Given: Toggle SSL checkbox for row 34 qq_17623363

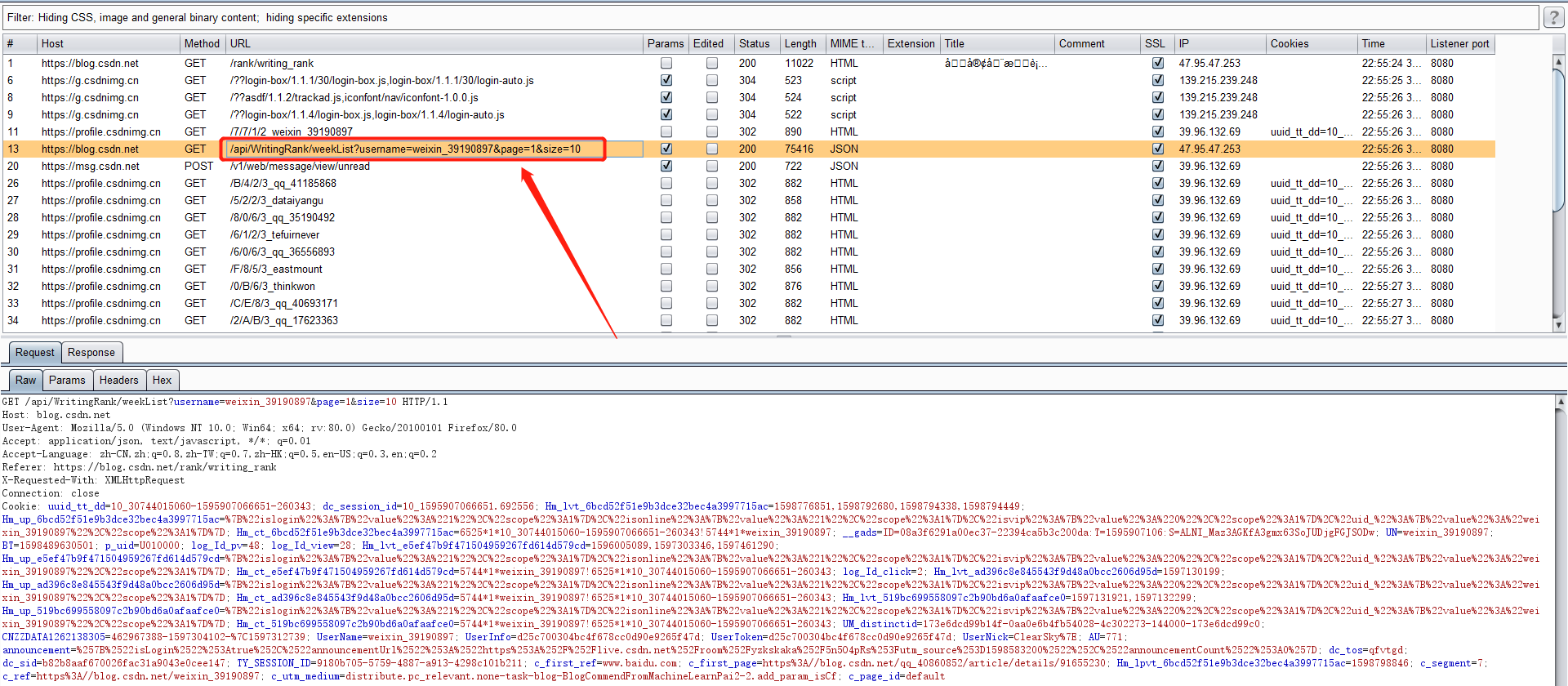Looking at the screenshot, I should point(1157,320).
